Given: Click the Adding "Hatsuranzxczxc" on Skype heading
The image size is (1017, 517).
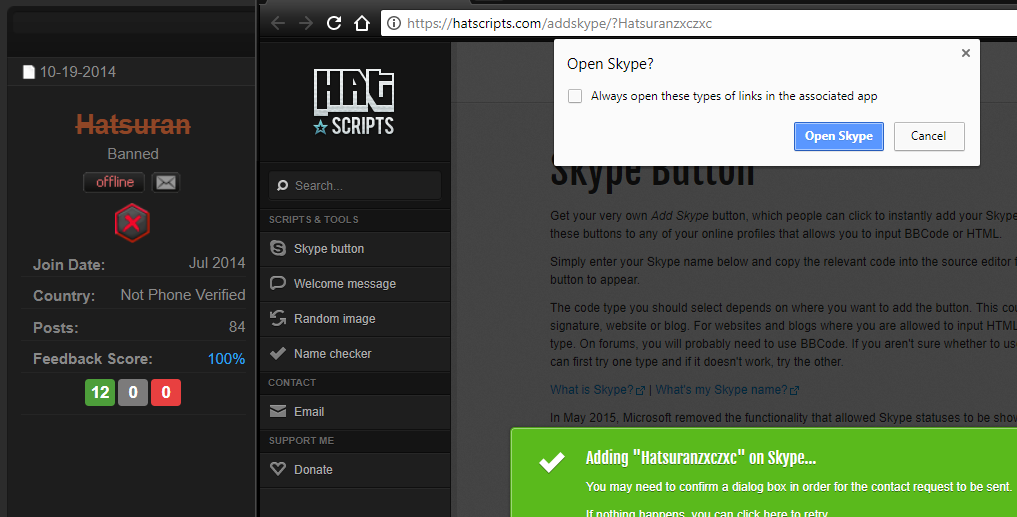Looking at the screenshot, I should coord(700,457).
